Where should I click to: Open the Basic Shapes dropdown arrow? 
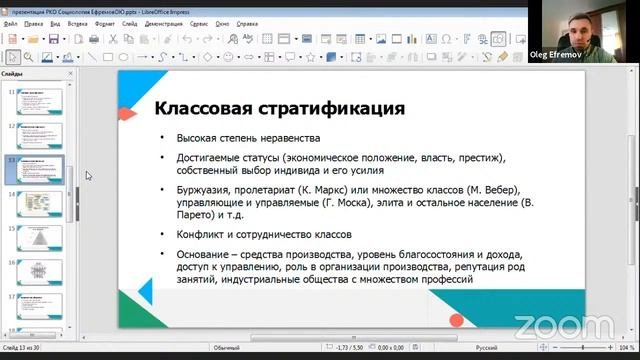pos(218,57)
